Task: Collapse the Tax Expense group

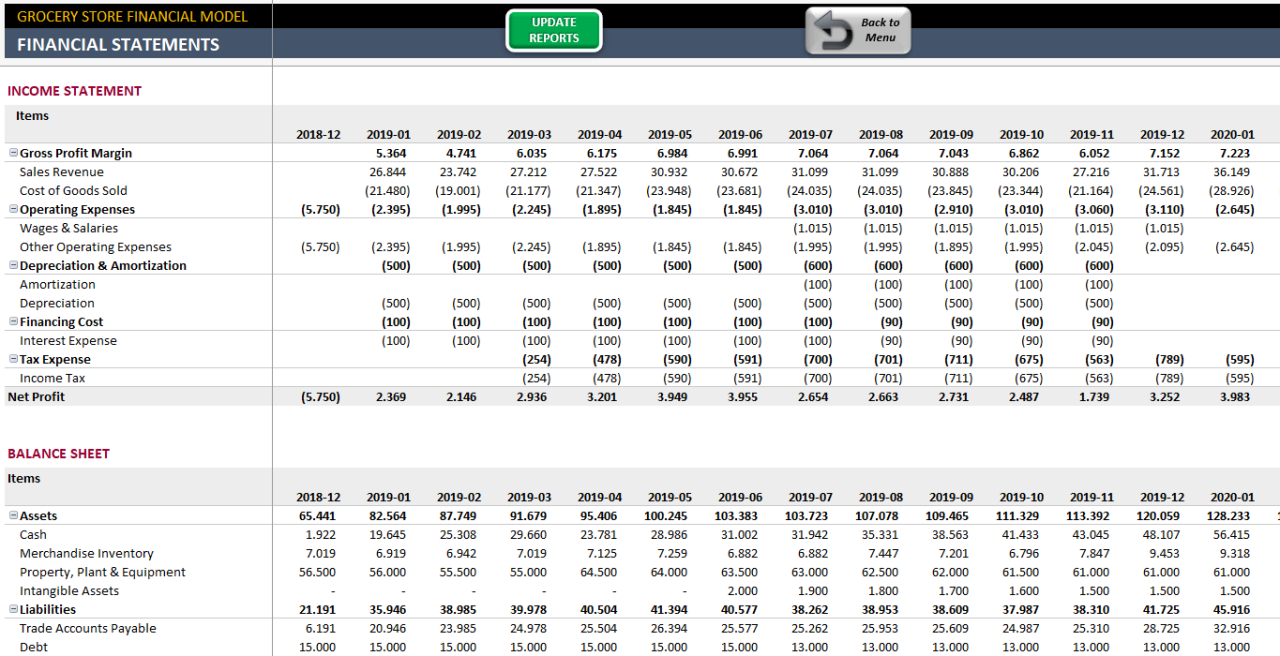Action: pyautogui.click(x=13, y=359)
